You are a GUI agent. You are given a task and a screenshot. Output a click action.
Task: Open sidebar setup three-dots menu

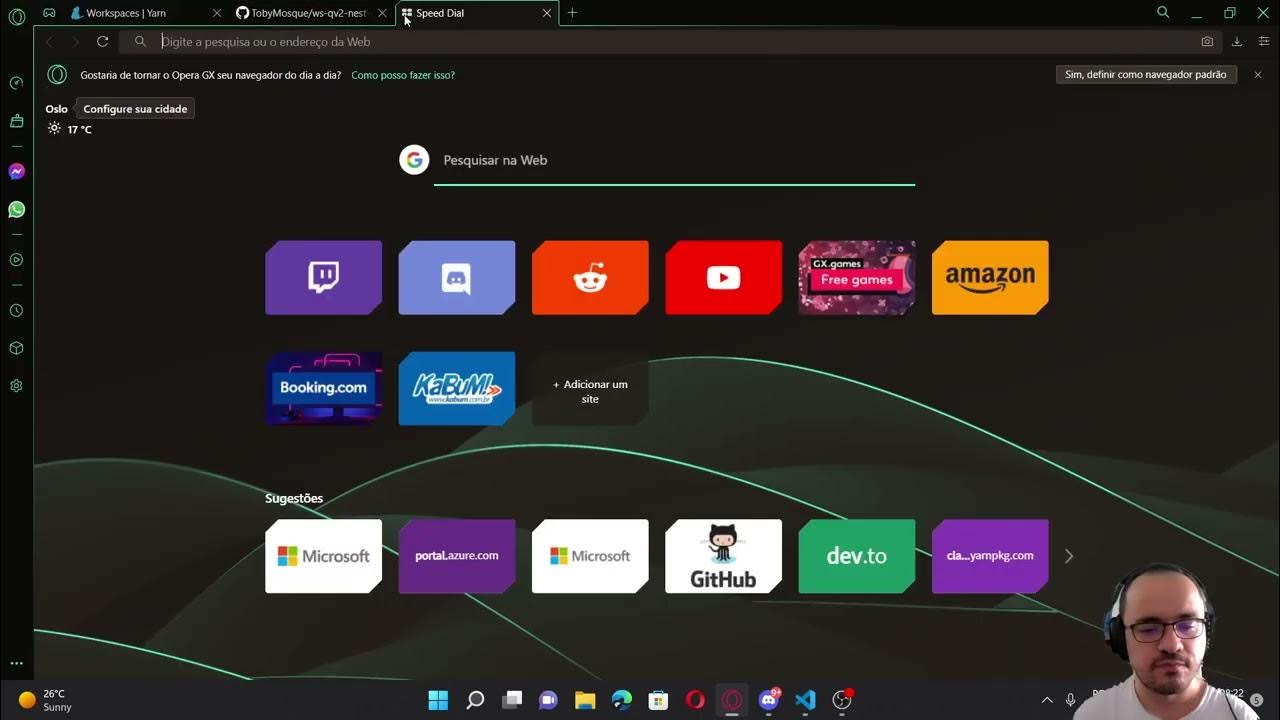[16, 663]
